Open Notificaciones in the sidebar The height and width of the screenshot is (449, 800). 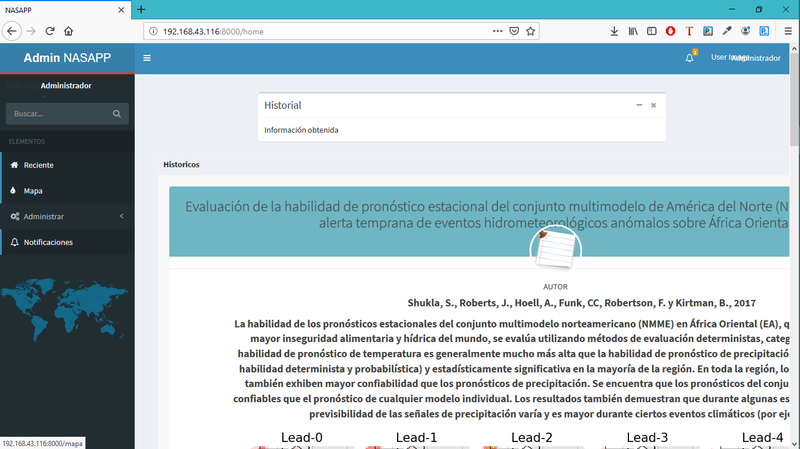coord(47,242)
